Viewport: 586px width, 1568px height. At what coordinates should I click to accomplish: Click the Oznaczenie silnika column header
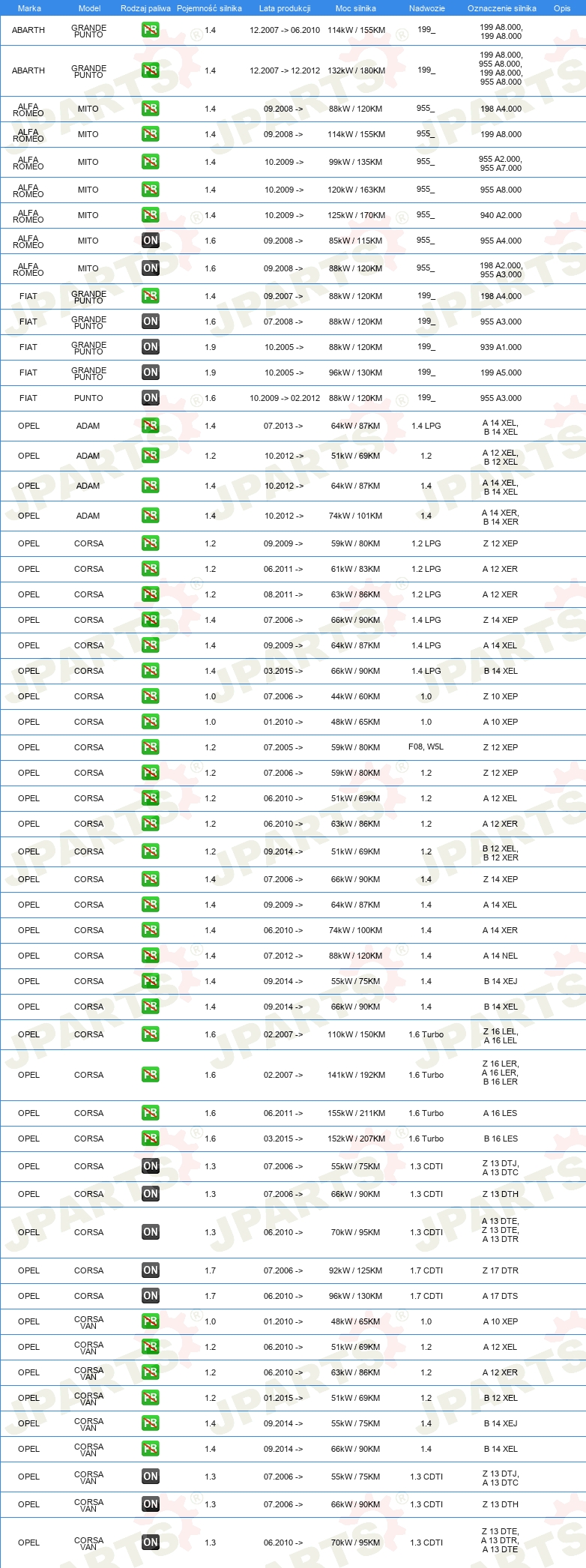point(502,8)
